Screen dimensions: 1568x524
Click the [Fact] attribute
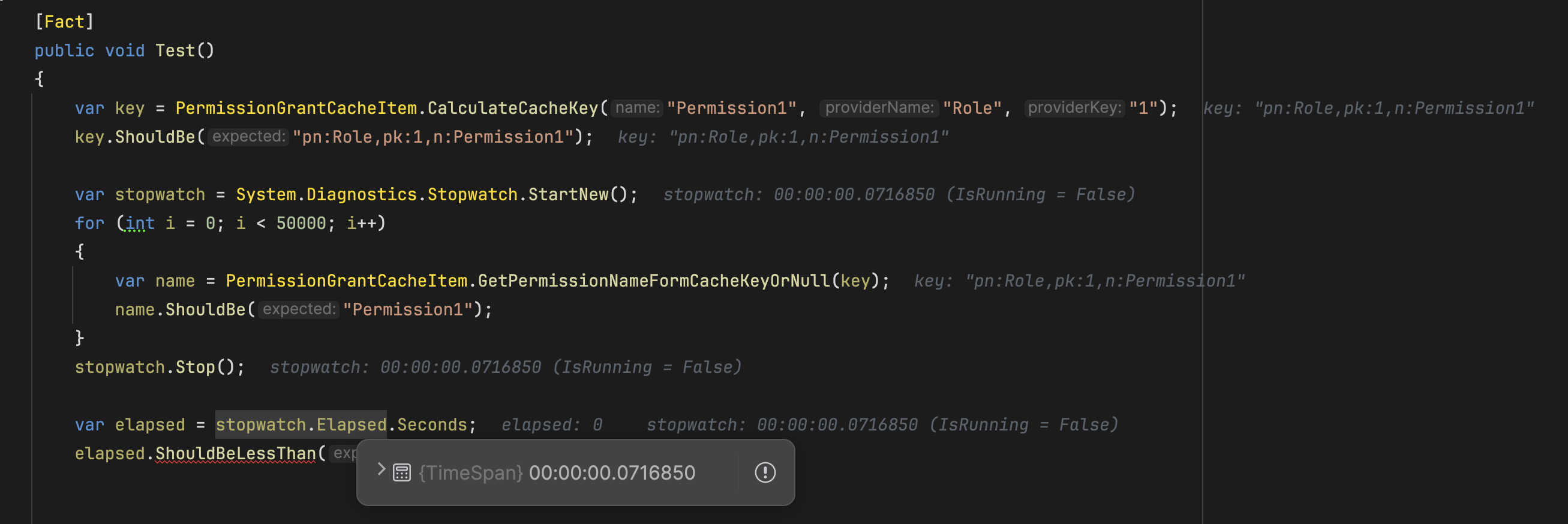pyautogui.click(x=65, y=22)
